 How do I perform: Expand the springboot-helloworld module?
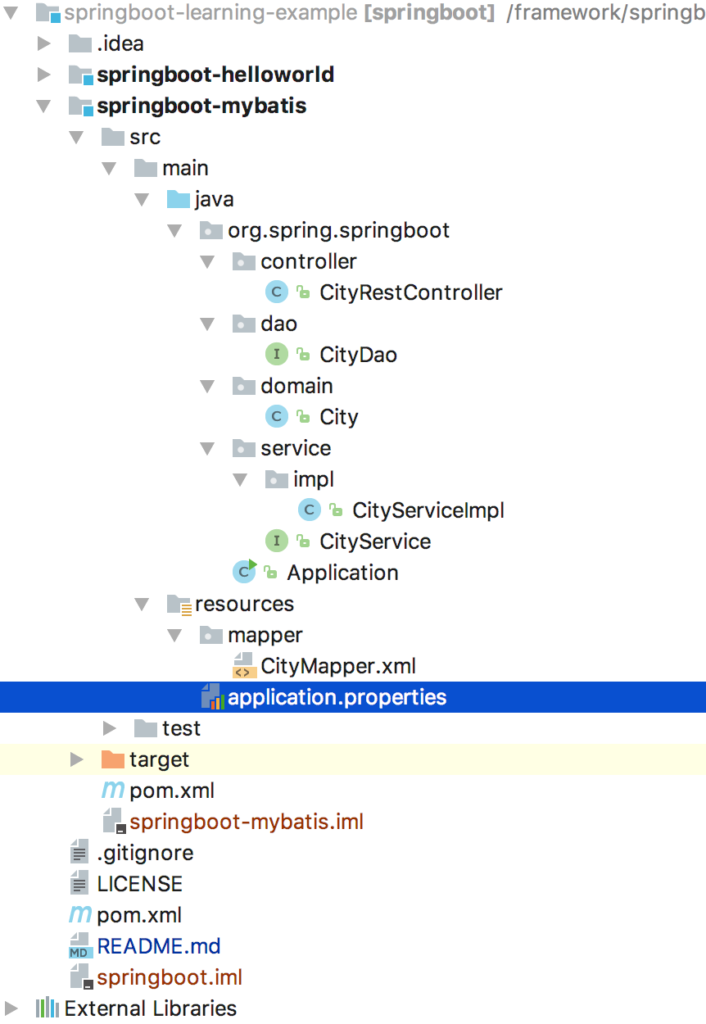point(44,74)
